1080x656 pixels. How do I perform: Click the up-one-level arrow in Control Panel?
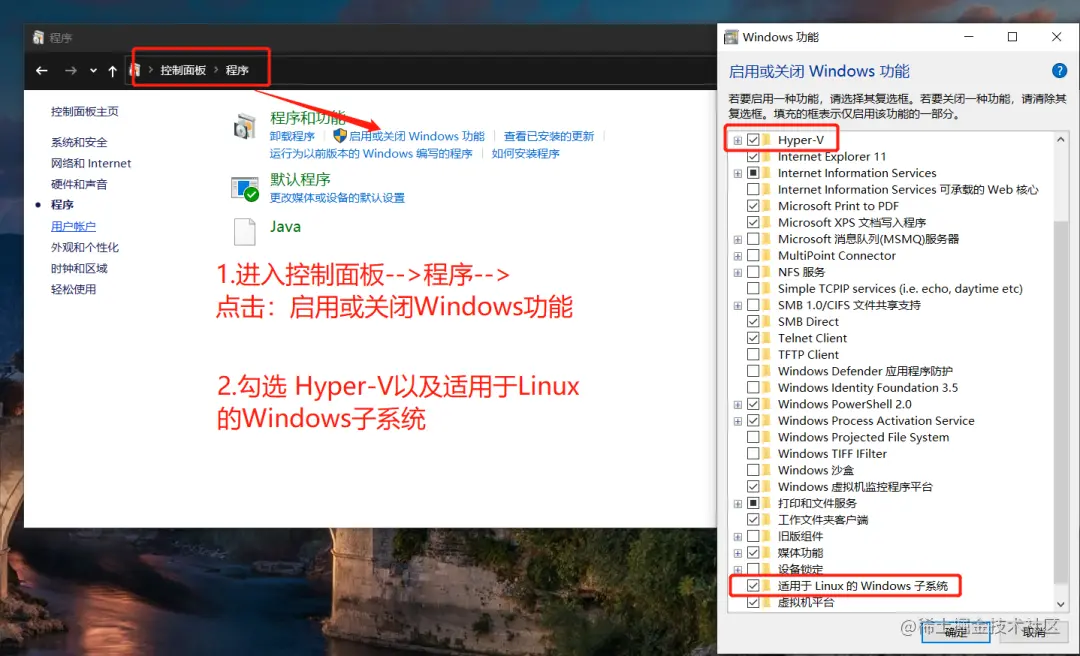pos(112,70)
